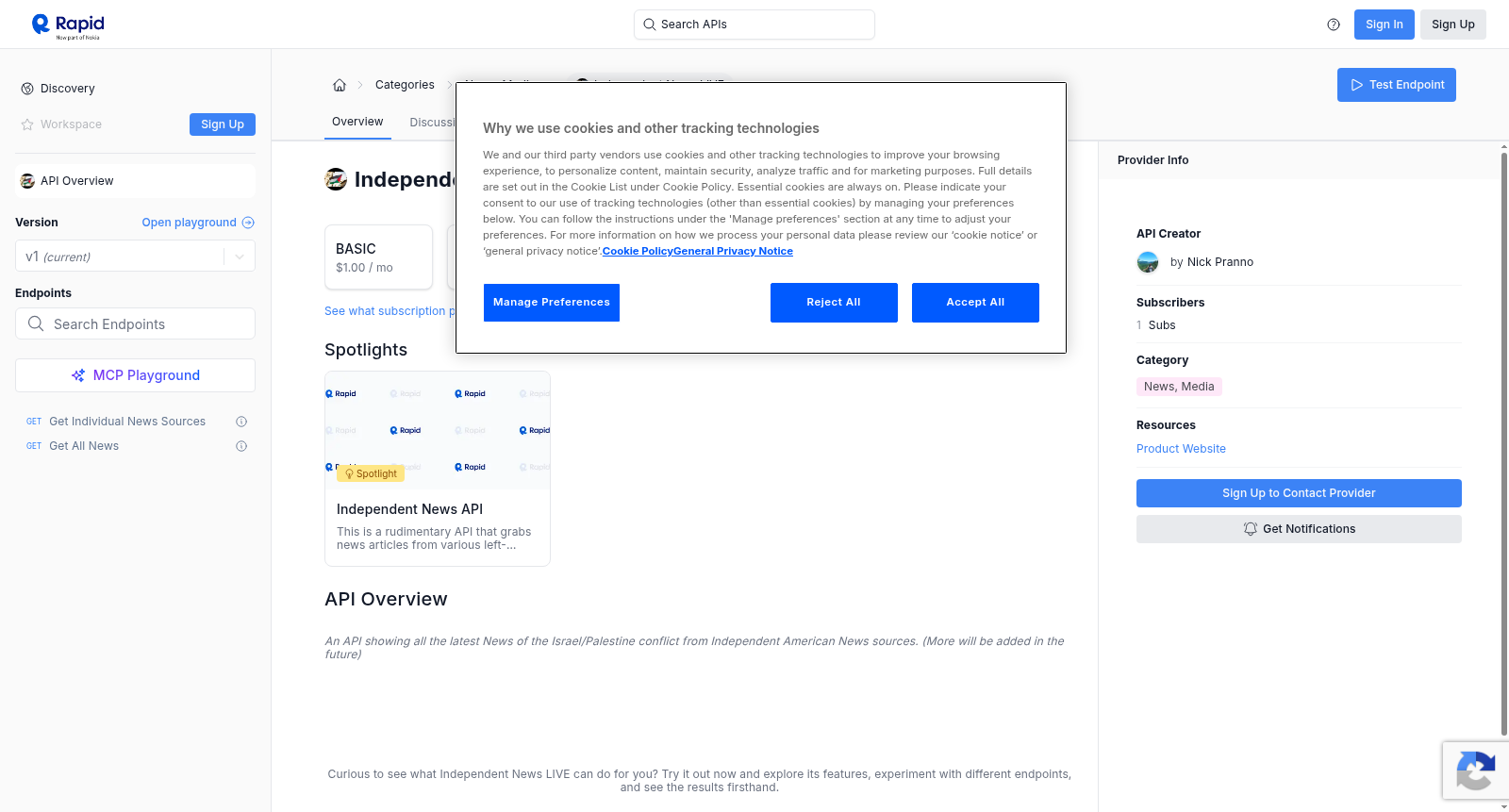Open Categories breadcrumb
The image size is (1509, 812).
(405, 85)
